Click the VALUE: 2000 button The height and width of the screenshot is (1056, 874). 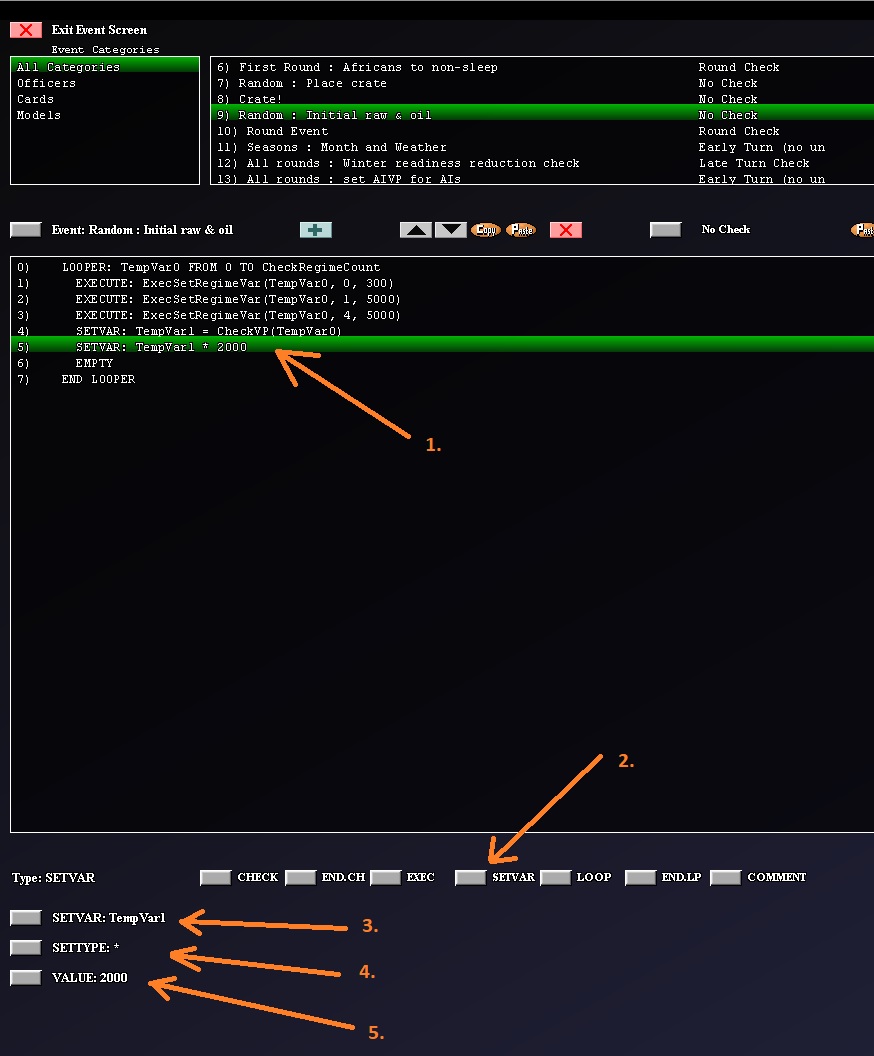coord(26,977)
